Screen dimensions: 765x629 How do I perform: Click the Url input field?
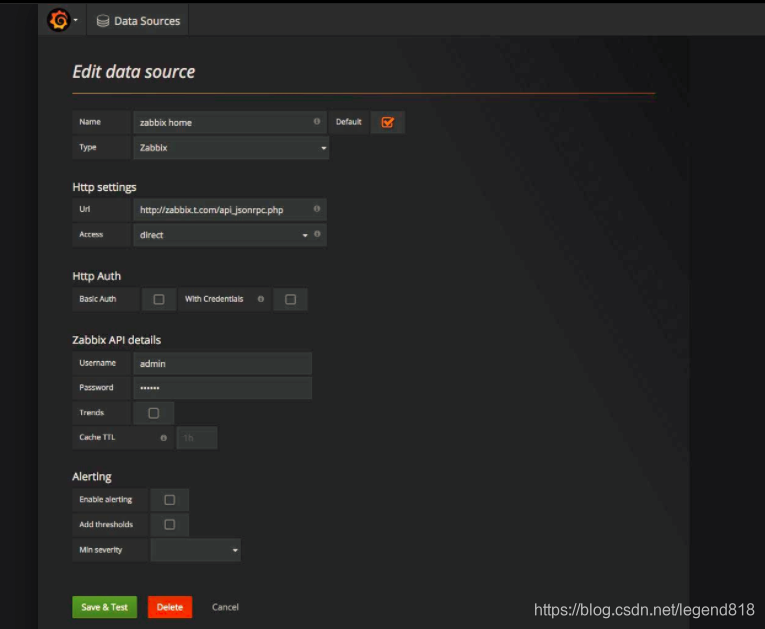[x=230, y=210]
